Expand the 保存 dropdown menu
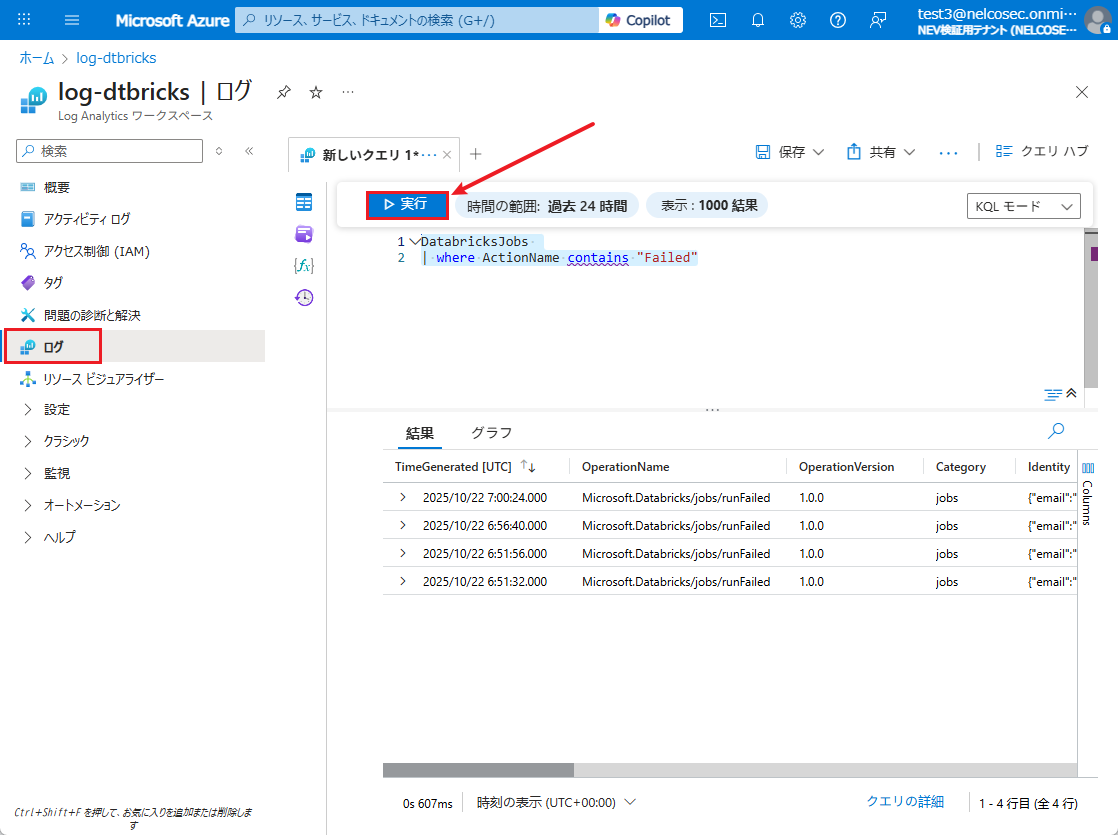This screenshot has width=1118, height=835. (x=789, y=152)
